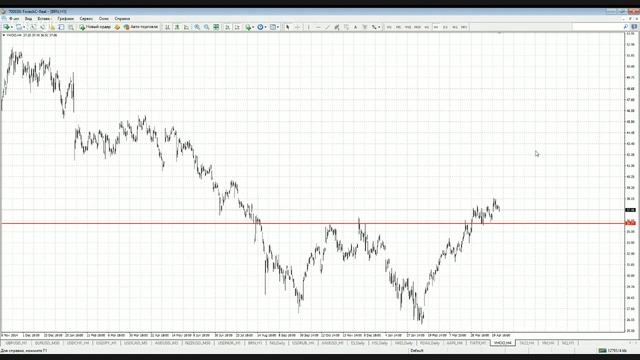Click the connection status indicator in status bar

click(x=613, y=351)
